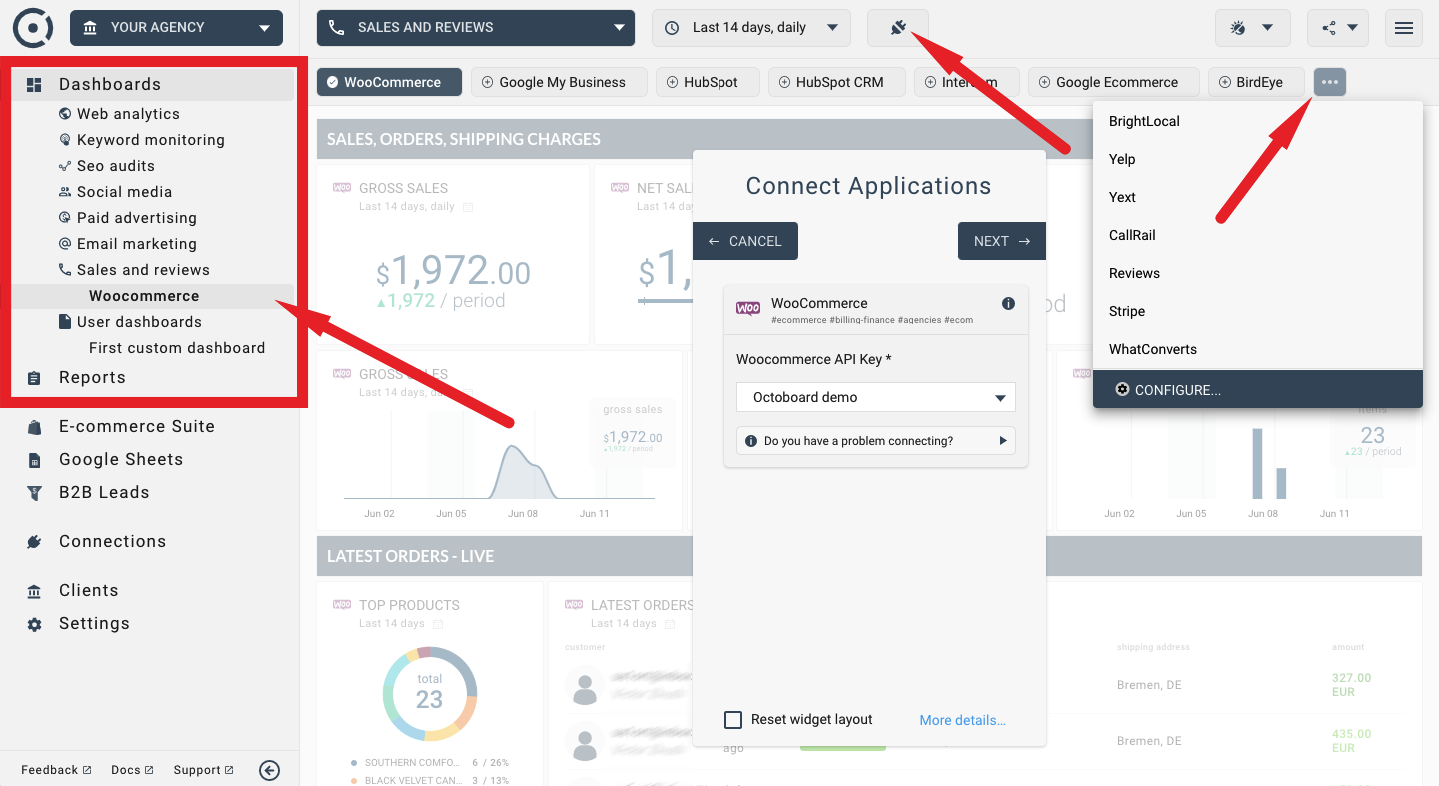Open Email marketing in the sidebar
Screen dimensions: 1439x786
(x=136, y=244)
